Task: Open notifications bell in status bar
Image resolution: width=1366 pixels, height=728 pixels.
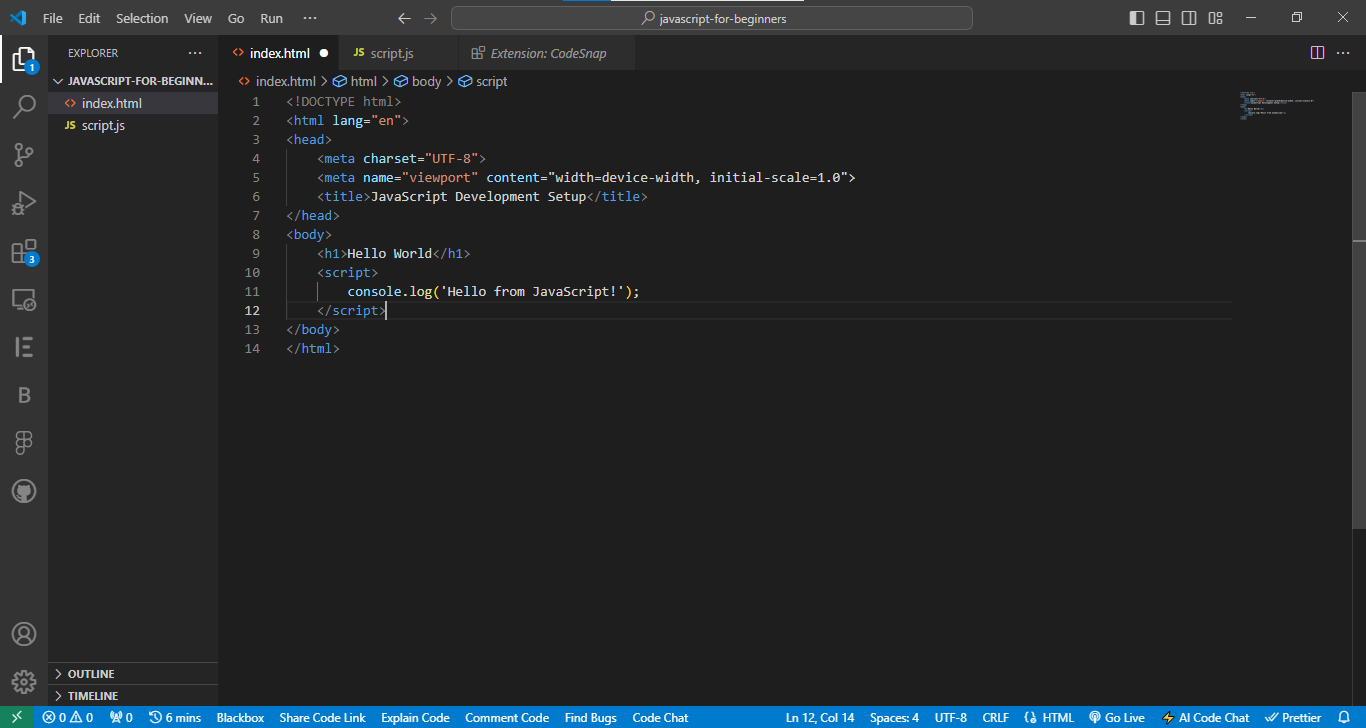Action: (1343, 717)
